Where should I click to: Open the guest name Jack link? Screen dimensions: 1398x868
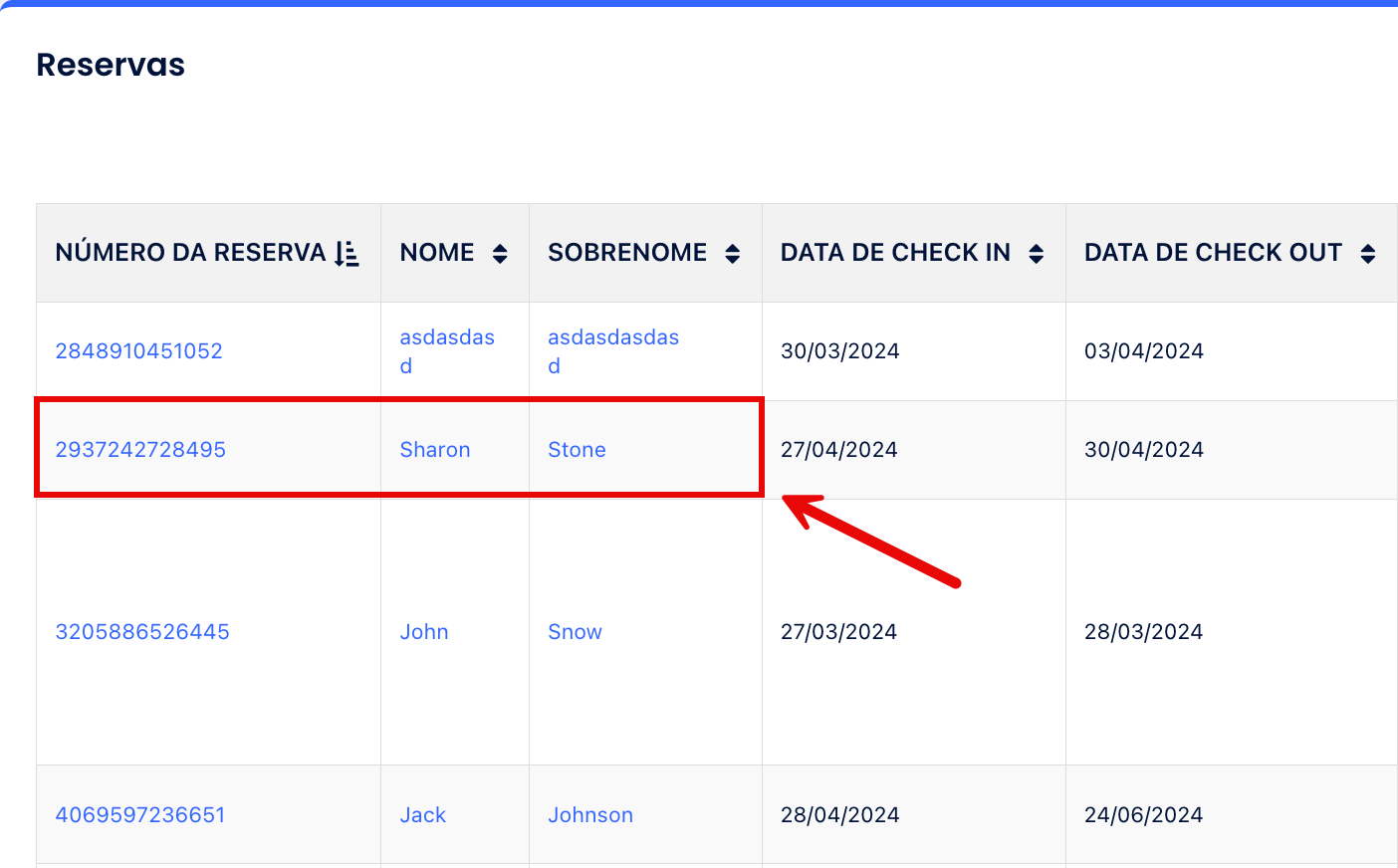pos(423,815)
